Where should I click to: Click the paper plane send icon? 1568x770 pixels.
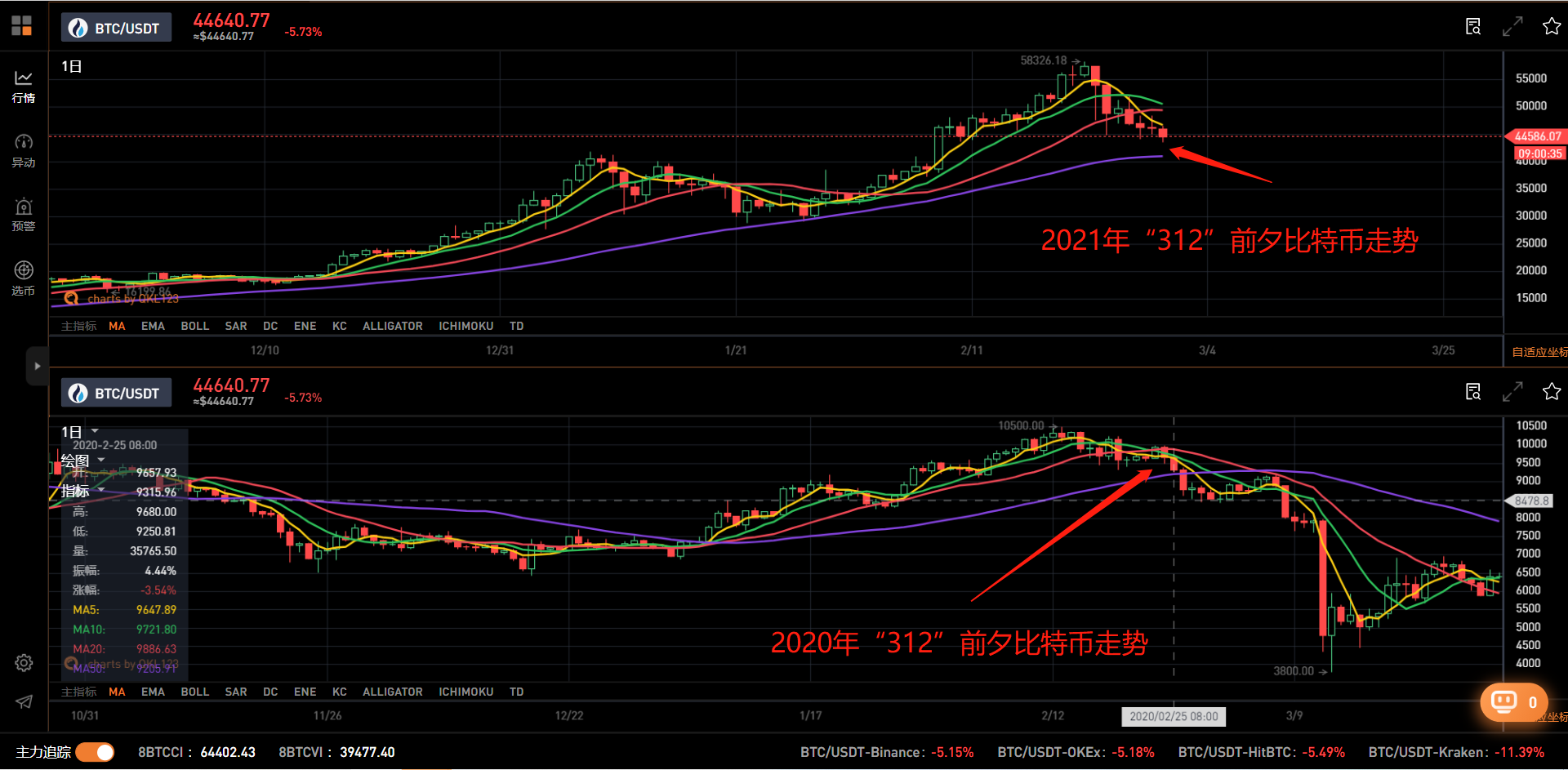(x=24, y=702)
